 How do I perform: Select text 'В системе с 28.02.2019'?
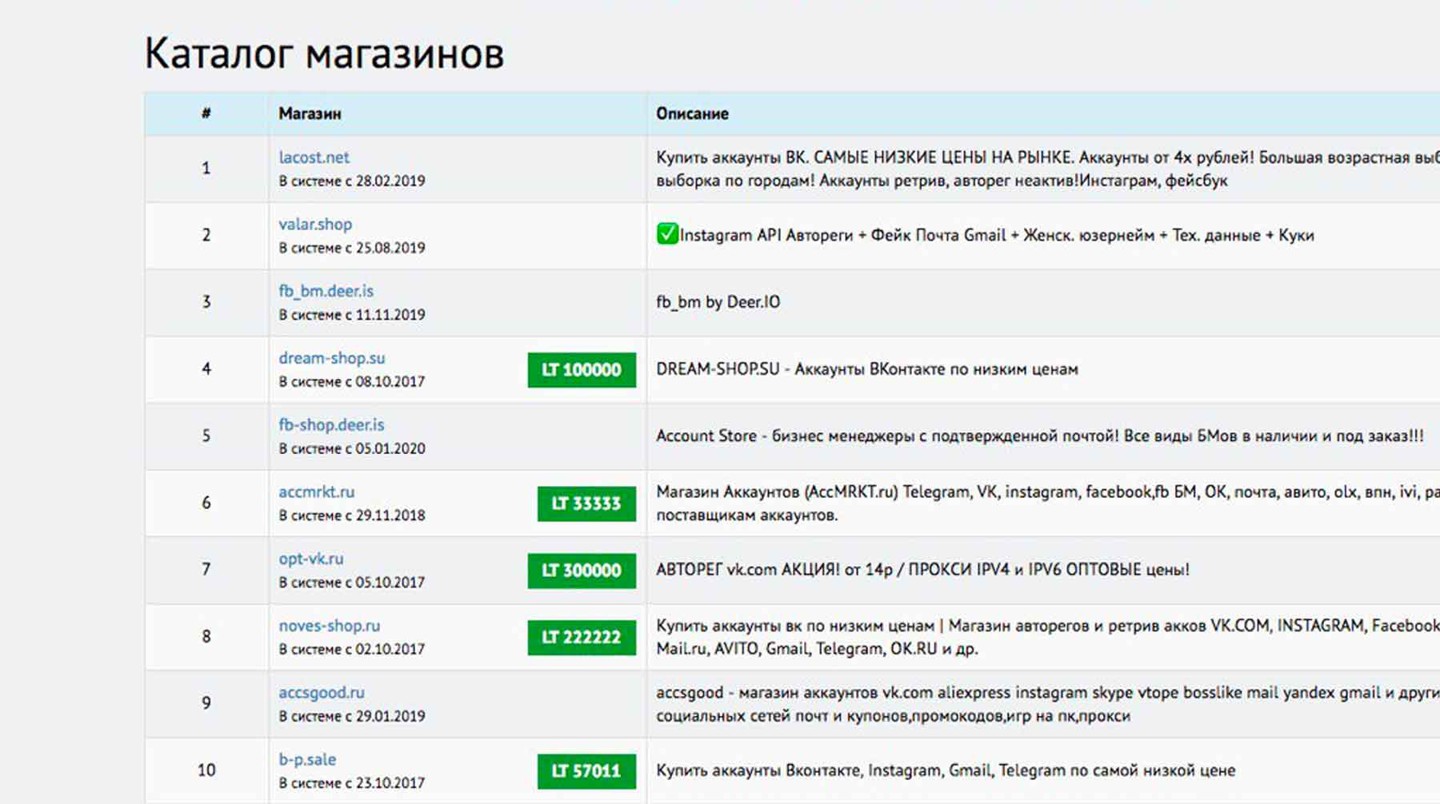click(352, 181)
